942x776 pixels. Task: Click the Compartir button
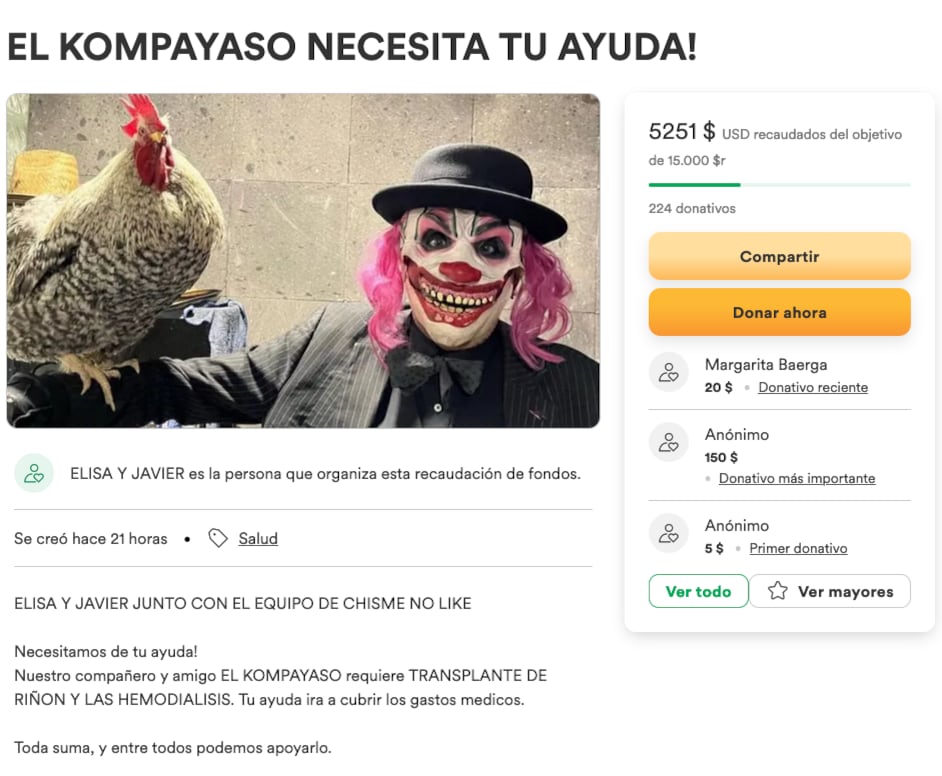click(x=779, y=256)
